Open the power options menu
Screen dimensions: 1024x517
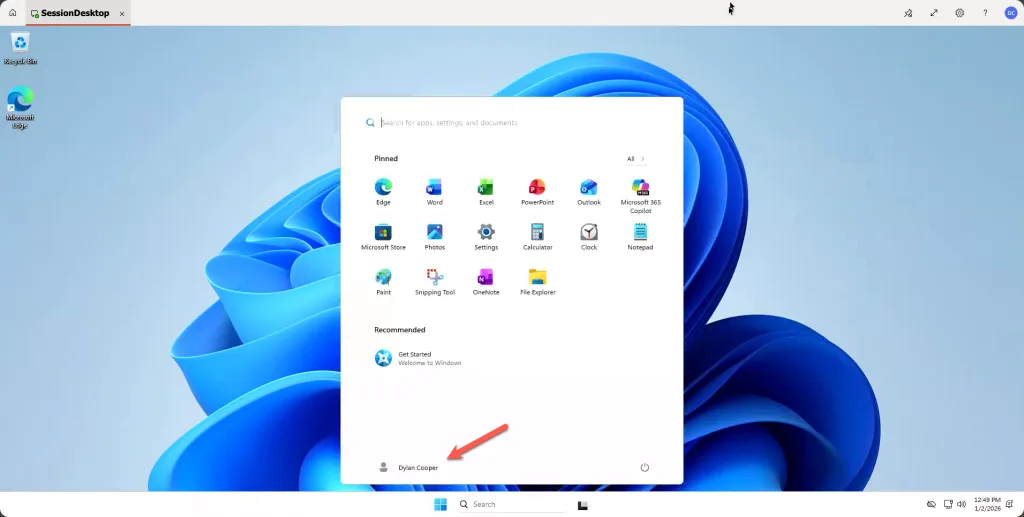[645, 467]
